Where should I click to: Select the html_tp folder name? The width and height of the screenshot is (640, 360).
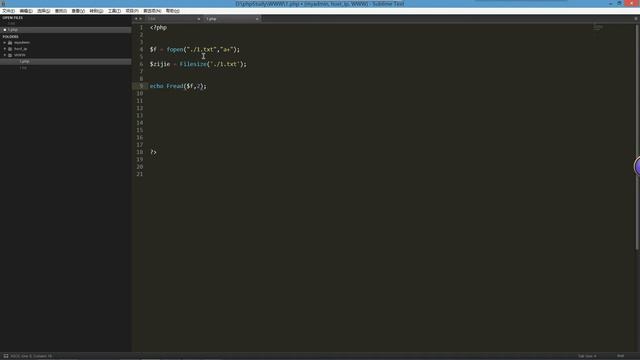(x=20, y=49)
